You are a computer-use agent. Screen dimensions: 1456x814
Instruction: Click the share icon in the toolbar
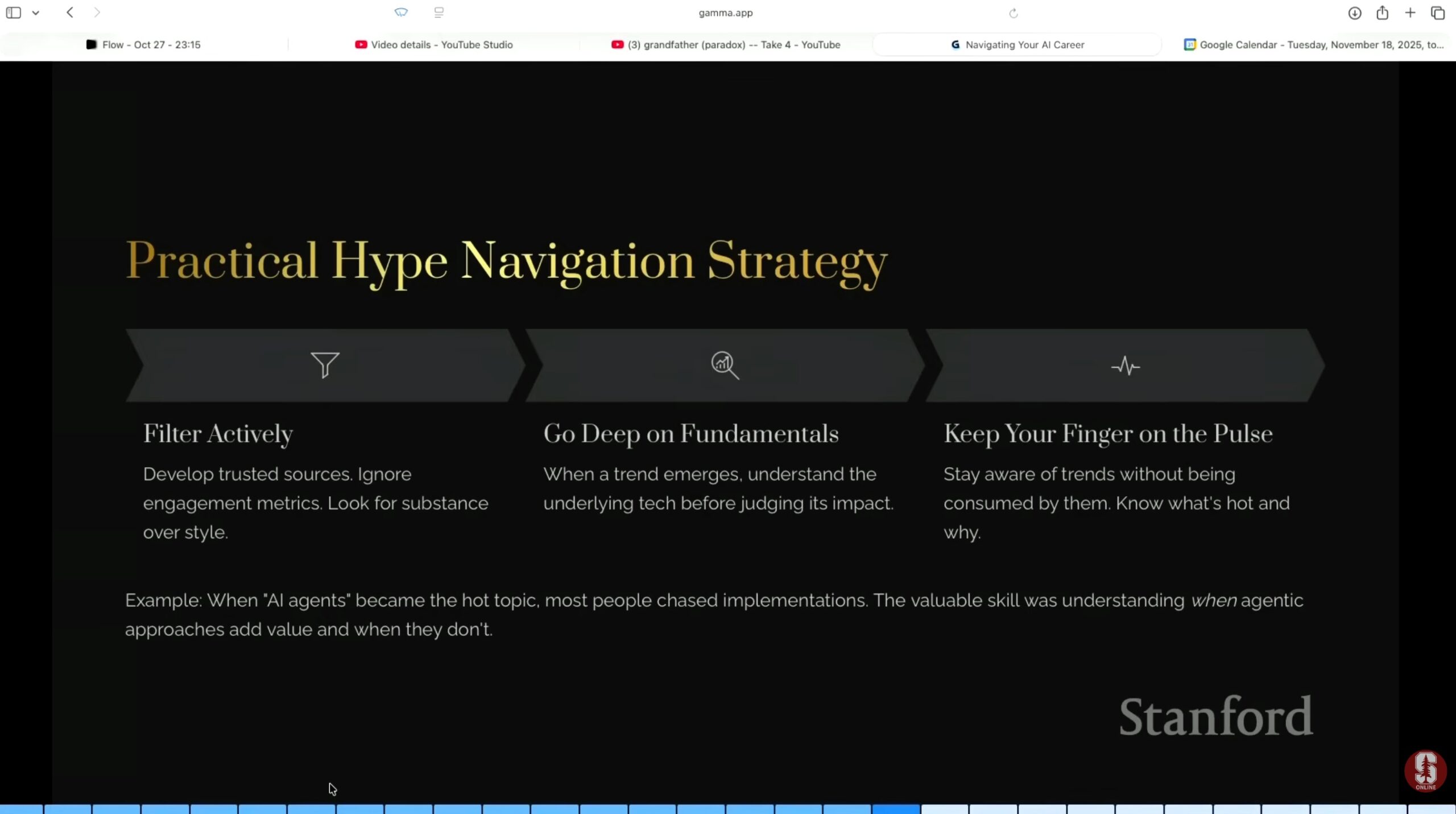1382,13
